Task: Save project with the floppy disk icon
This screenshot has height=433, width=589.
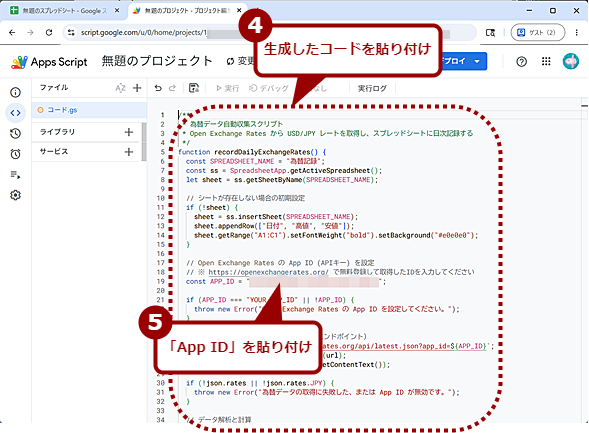Action: pyautogui.click(x=194, y=88)
